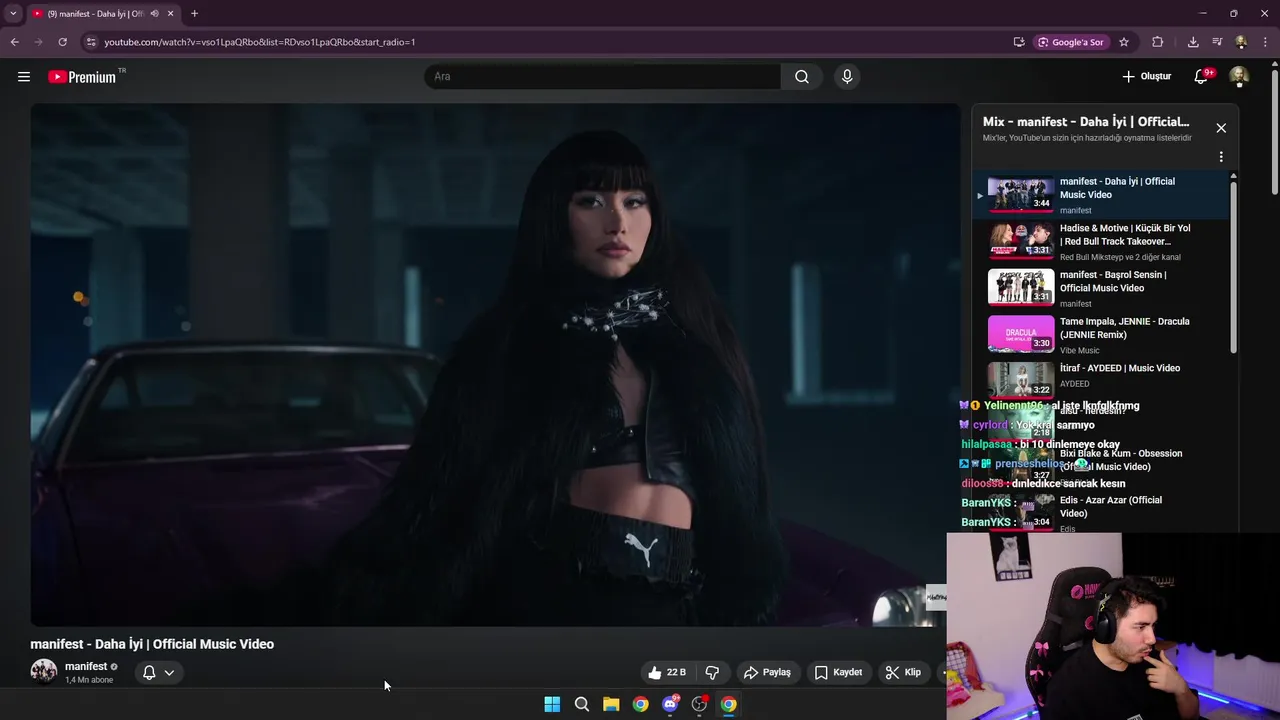Click the video player to pause
The image size is (1280, 720).
(x=495, y=365)
